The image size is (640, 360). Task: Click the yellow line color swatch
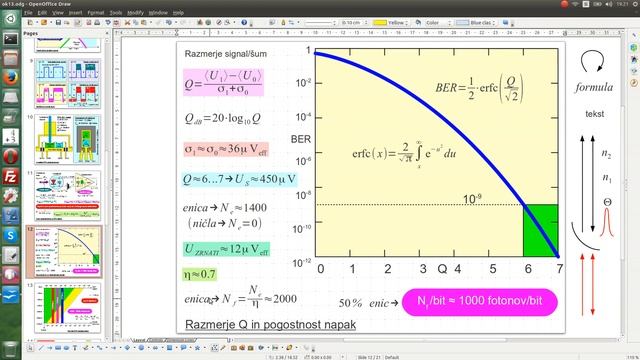(x=380, y=23)
